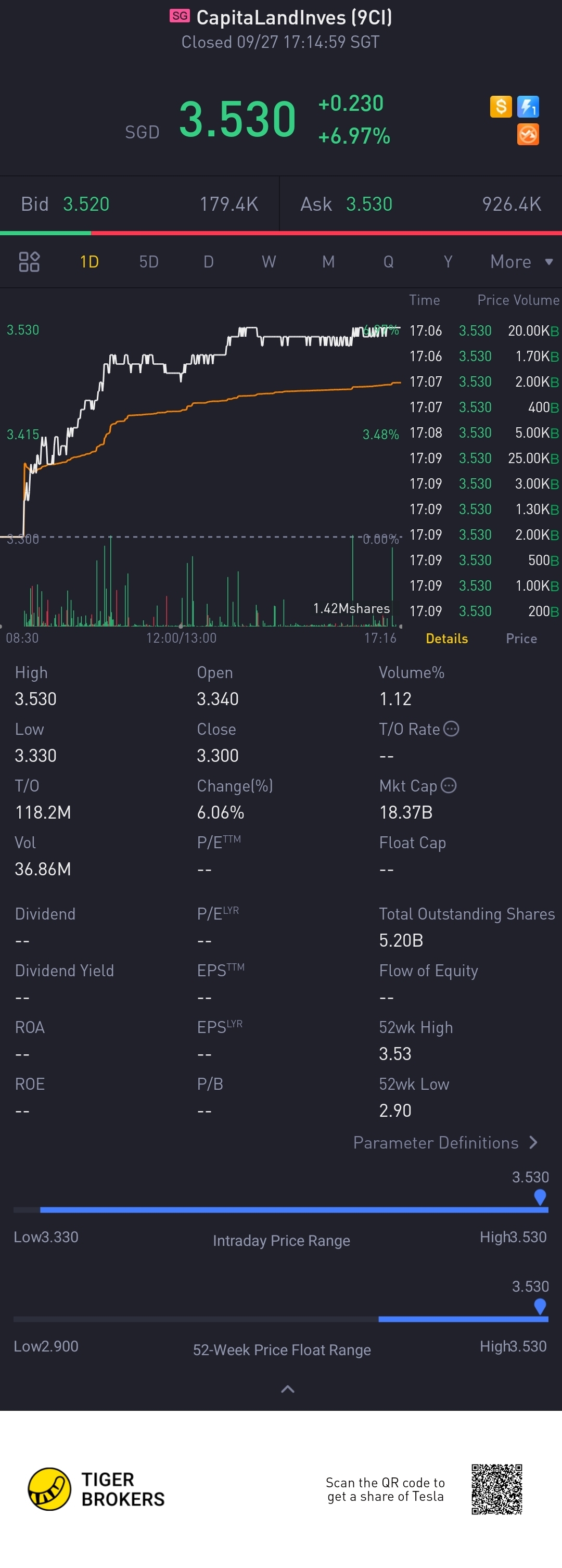This screenshot has width=562, height=1568.
Task: Collapse the details panel with up chevron
Action: point(287,1388)
